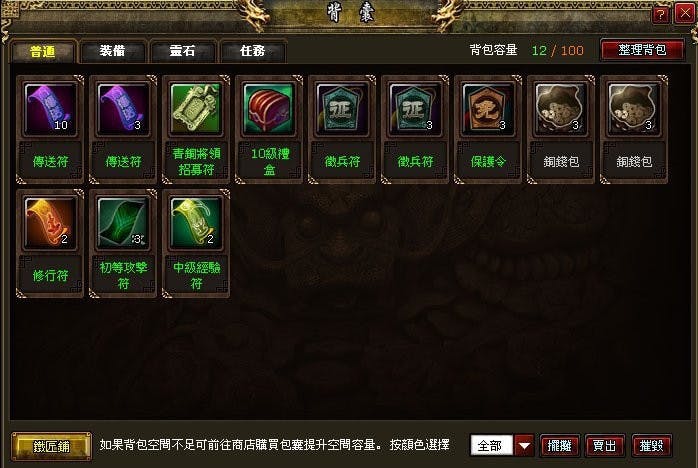
Task: Select the 中級經驗符 scroll icon
Action: coord(196,223)
